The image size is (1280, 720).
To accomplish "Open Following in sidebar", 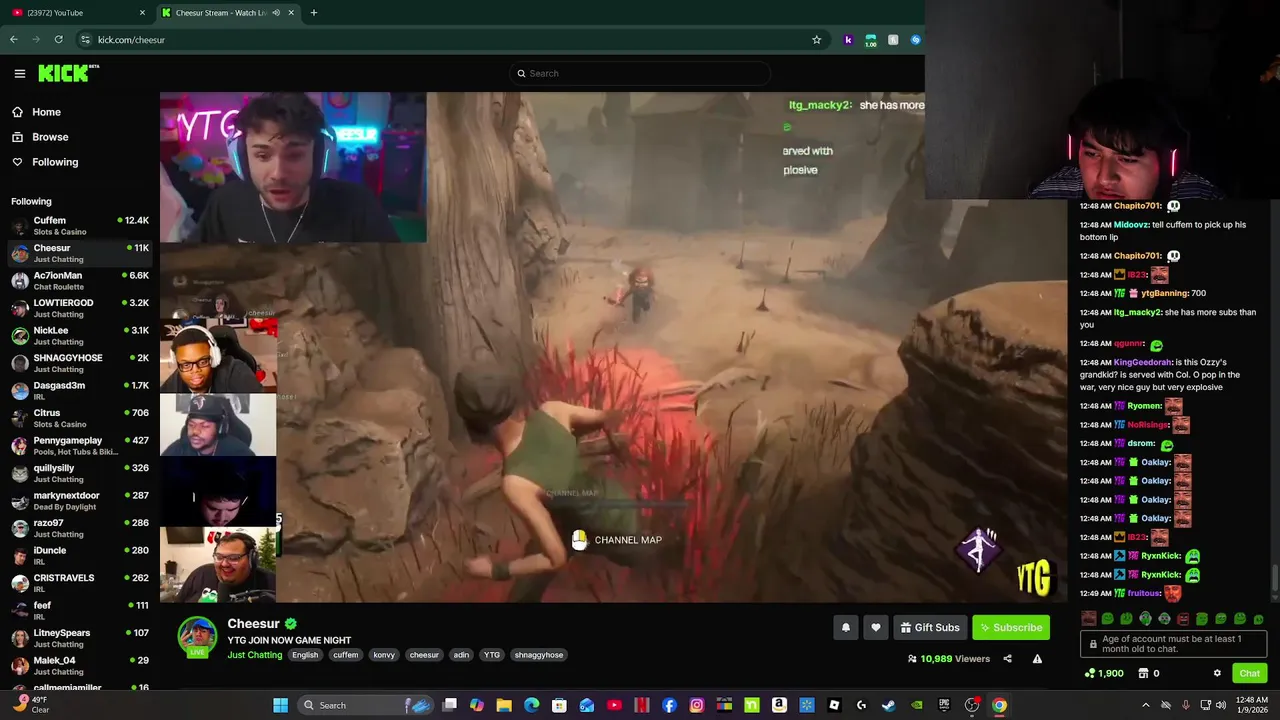I will [x=55, y=162].
